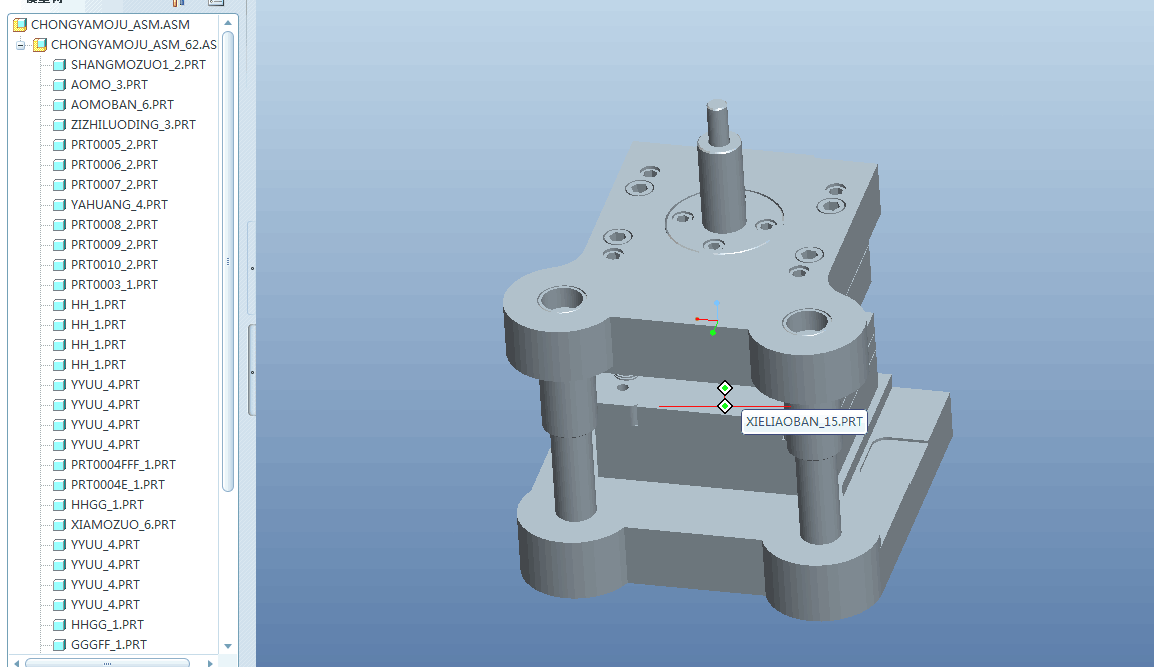Screen dimensions: 1154x667
Task: Click the assembly icon beside CHONGYAMOJU_ASM.ASM
Action: (20, 24)
